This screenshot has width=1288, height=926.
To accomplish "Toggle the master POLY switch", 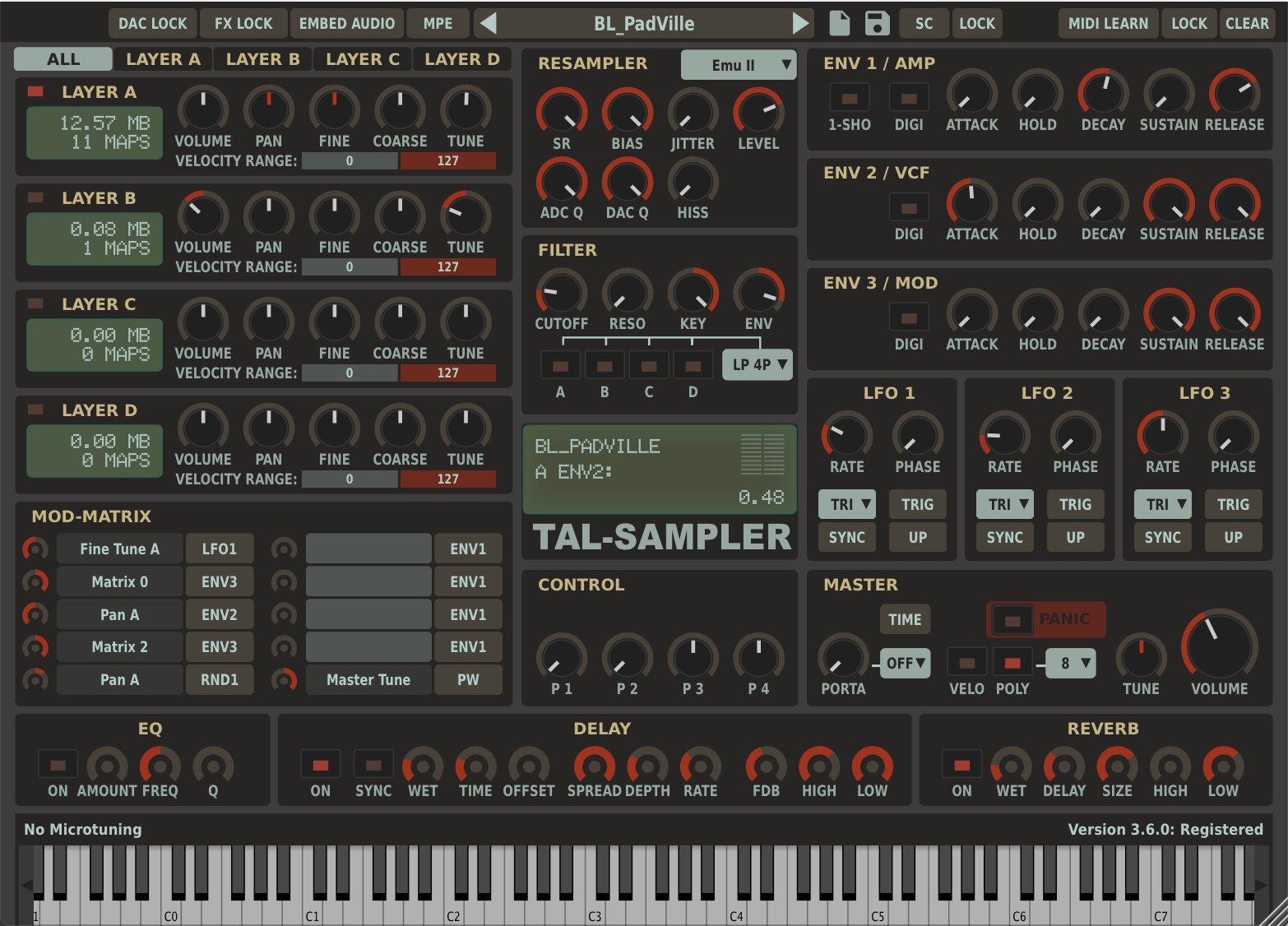I will coord(1012,662).
